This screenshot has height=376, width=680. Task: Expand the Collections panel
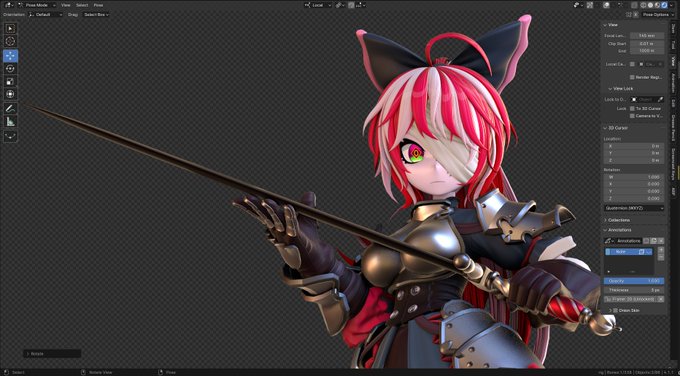coord(618,220)
